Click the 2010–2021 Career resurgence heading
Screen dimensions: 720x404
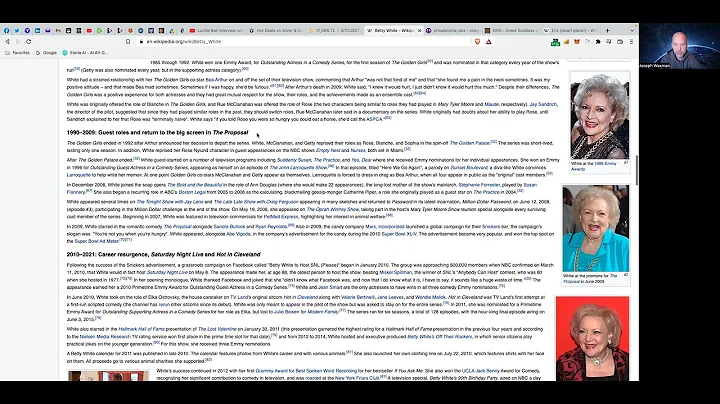(x=163, y=254)
